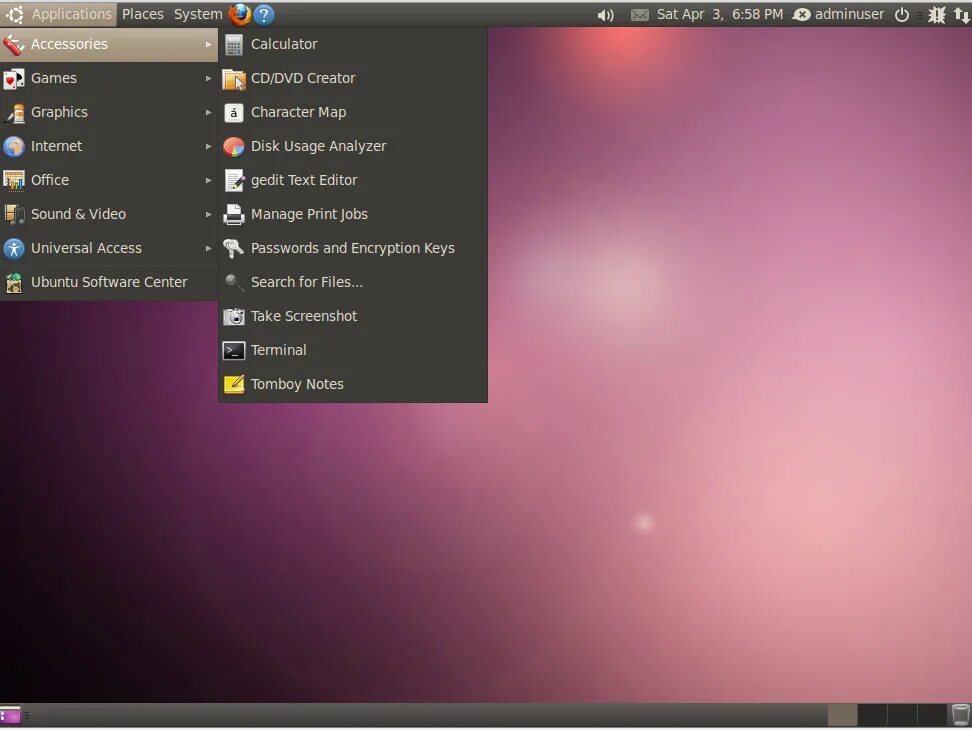The image size is (972, 730).
Task: Click the "Universal Access" label
Action: click(x=86, y=248)
